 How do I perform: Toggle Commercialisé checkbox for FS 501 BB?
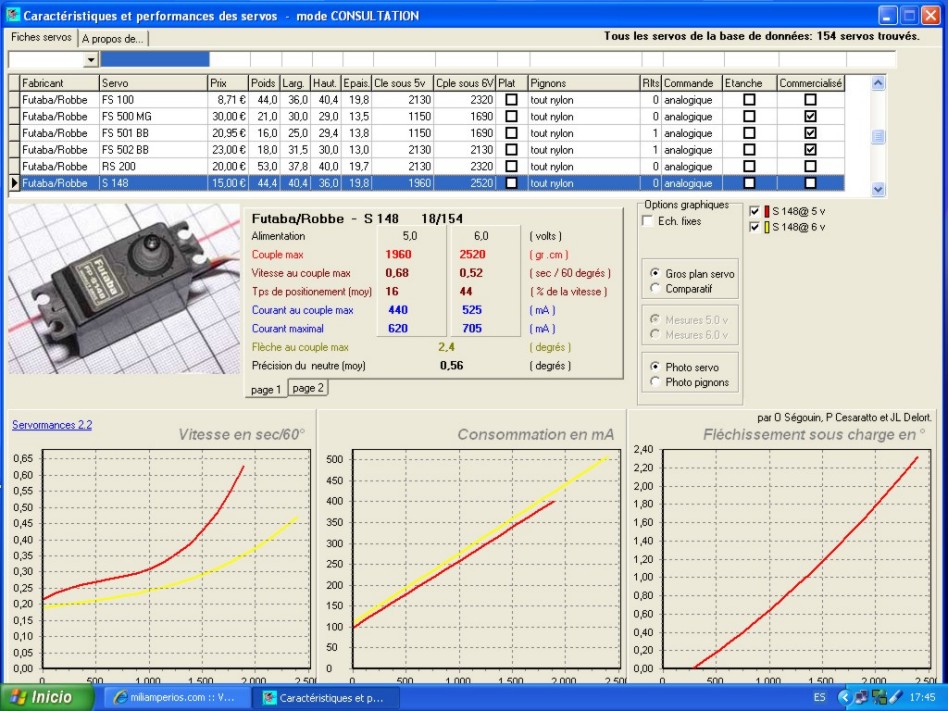coord(810,133)
